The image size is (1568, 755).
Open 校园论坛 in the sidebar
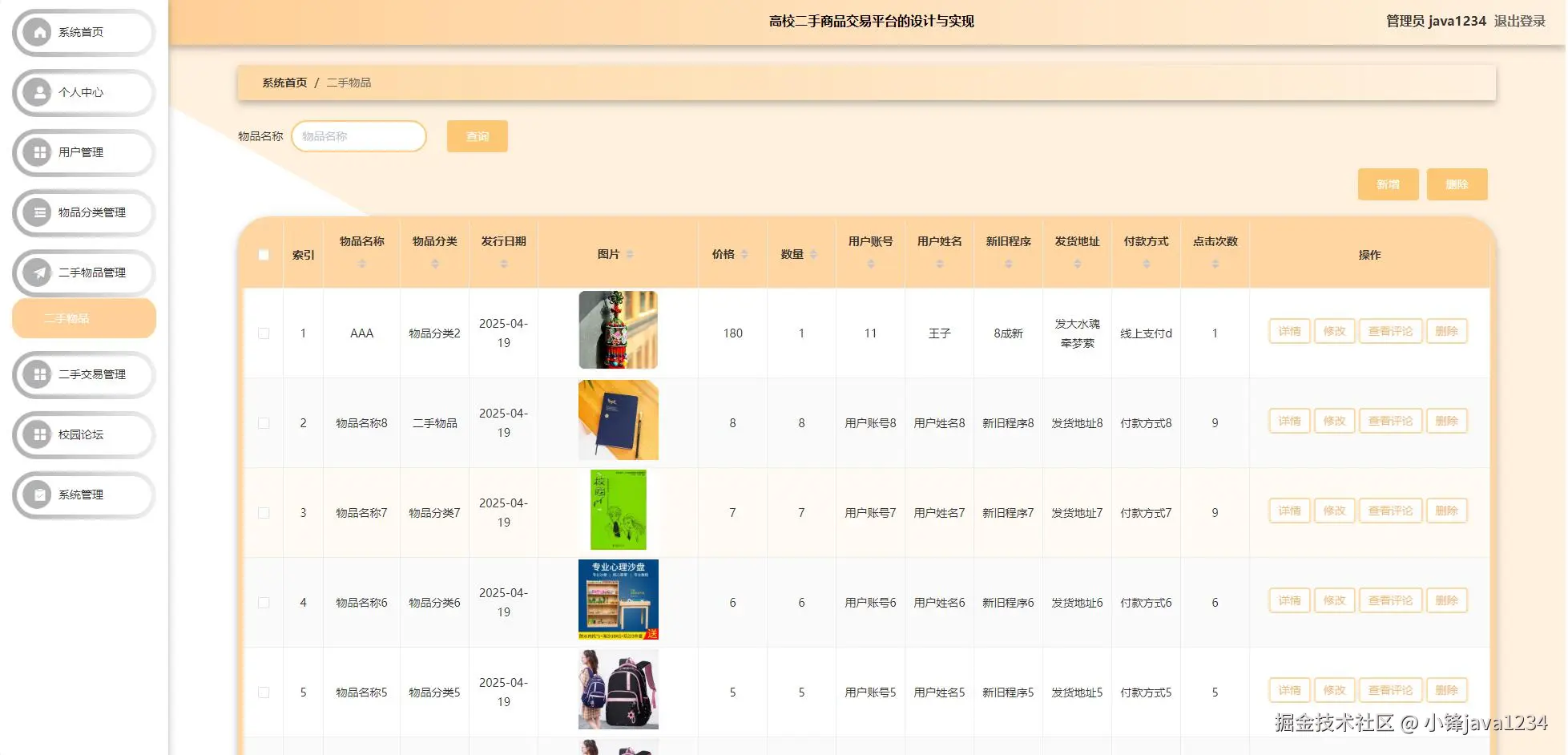point(83,434)
